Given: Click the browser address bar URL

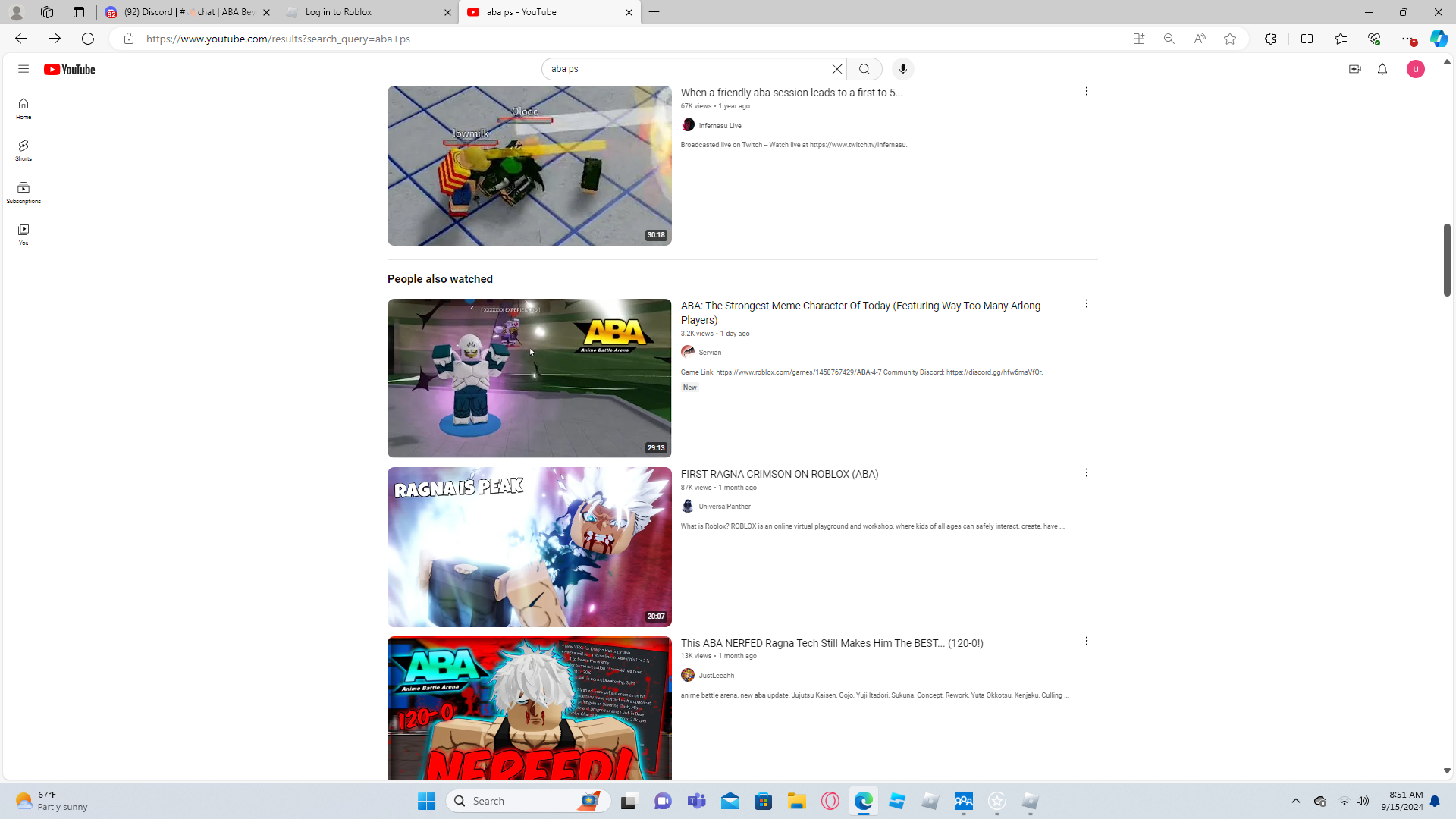Looking at the screenshot, I should (x=278, y=39).
